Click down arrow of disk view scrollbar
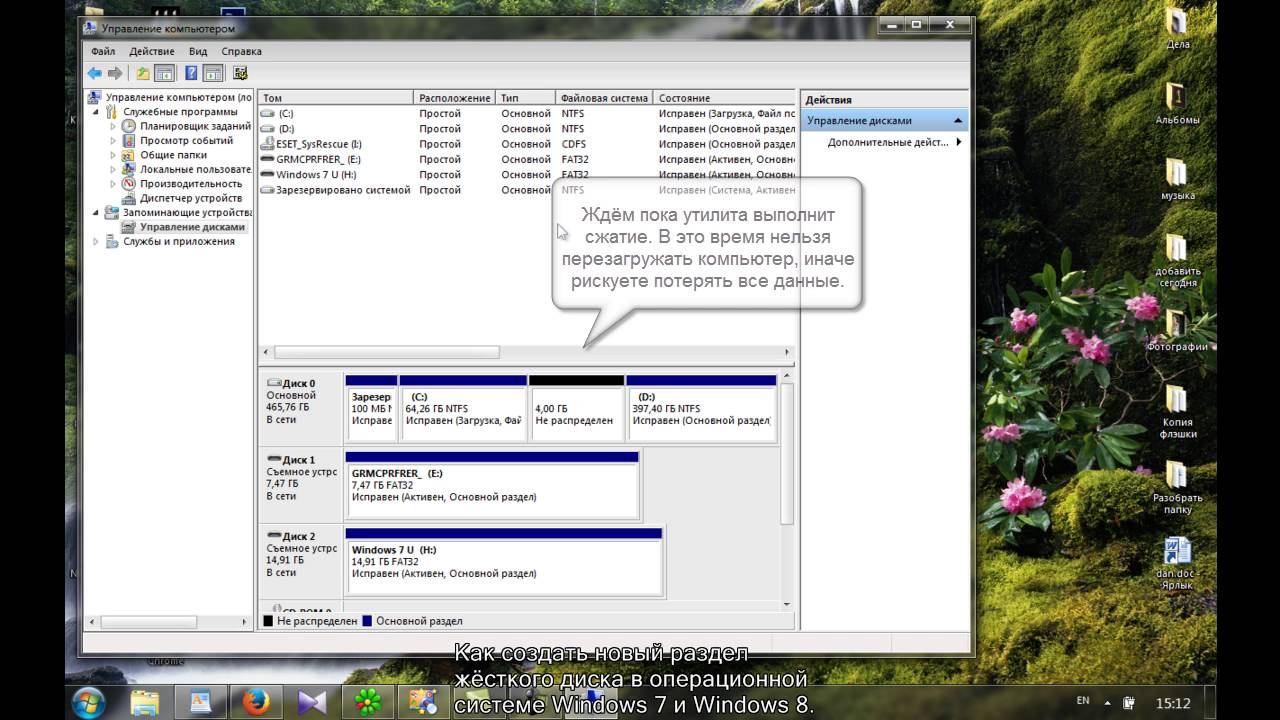Image resolution: width=1280 pixels, height=720 pixels. click(788, 604)
